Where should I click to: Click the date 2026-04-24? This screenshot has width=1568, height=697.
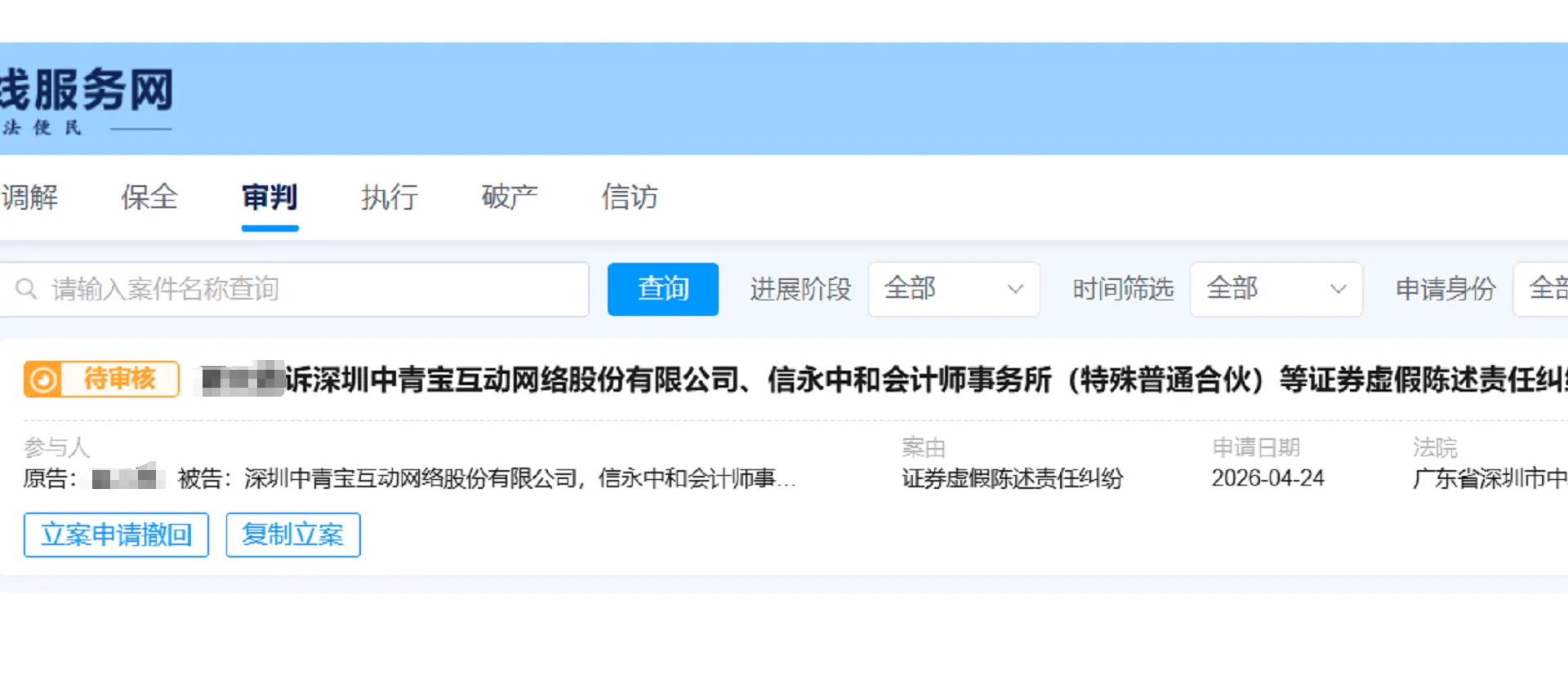click(1267, 478)
